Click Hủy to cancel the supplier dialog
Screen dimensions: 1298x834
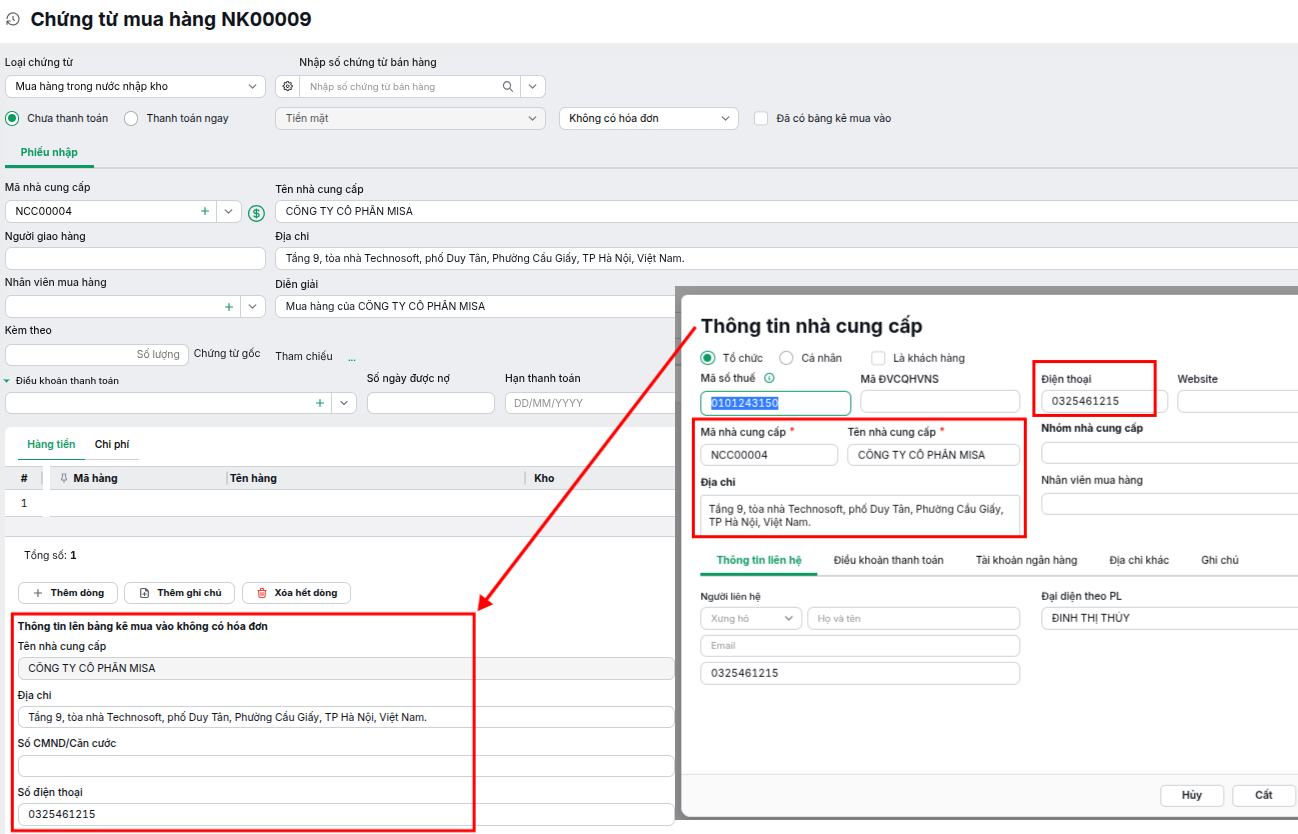[x=1192, y=795]
